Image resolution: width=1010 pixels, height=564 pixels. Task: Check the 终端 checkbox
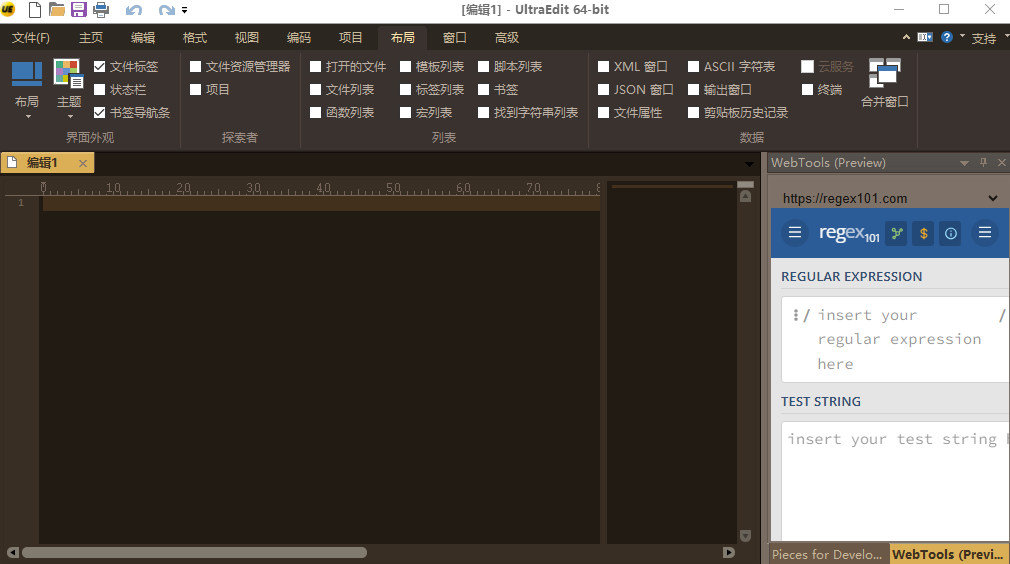click(807, 89)
